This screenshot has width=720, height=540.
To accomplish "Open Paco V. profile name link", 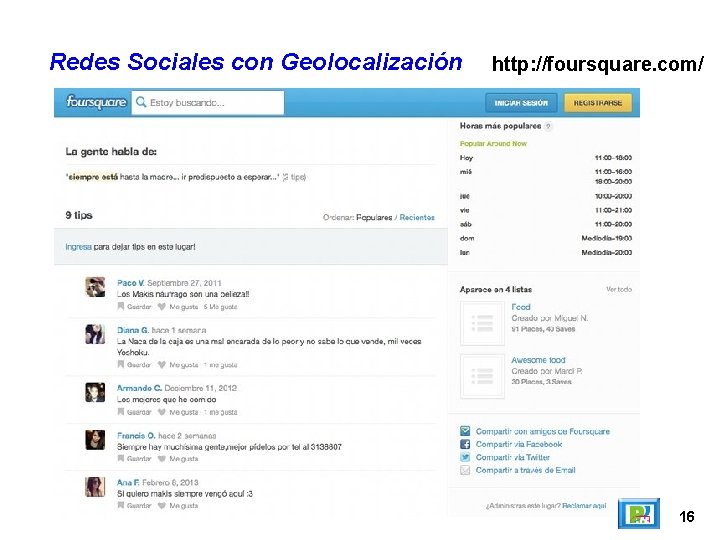I will tap(130, 283).
